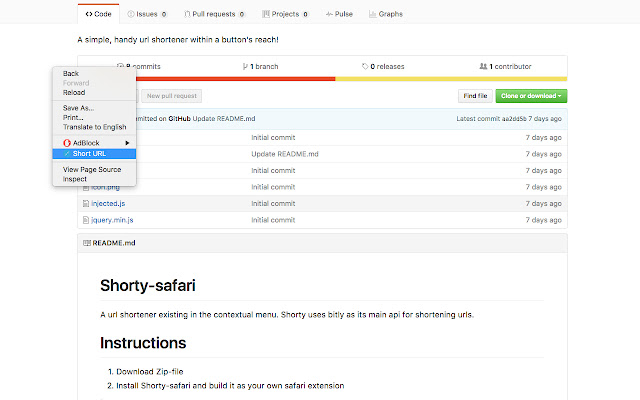Viewport: 640px width, 400px height.
Task: Open the 1 branch link
Action: click(x=260, y=66)
